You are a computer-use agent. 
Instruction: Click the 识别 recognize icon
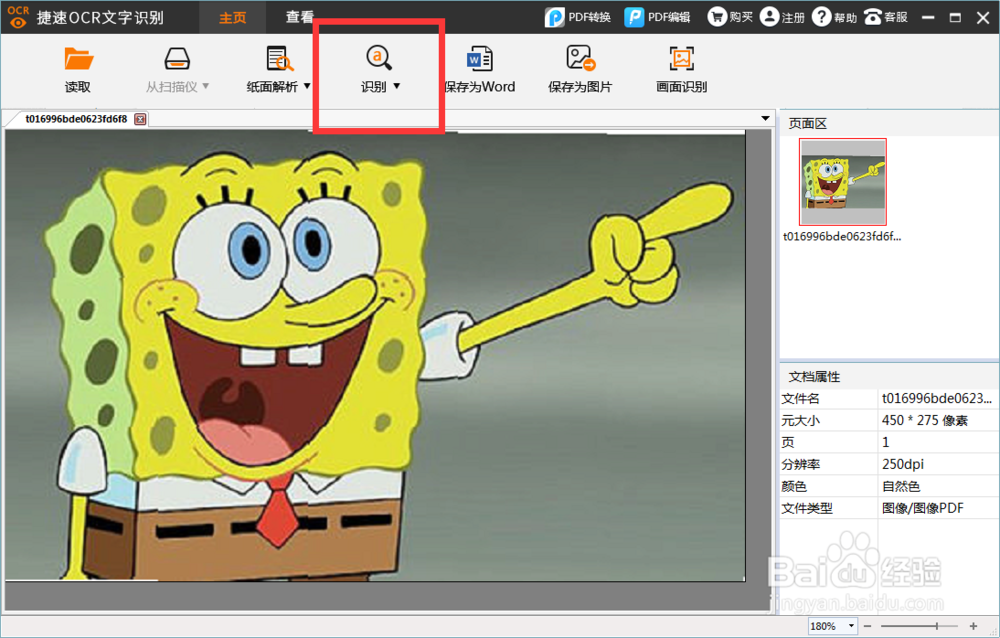point(379,58)
